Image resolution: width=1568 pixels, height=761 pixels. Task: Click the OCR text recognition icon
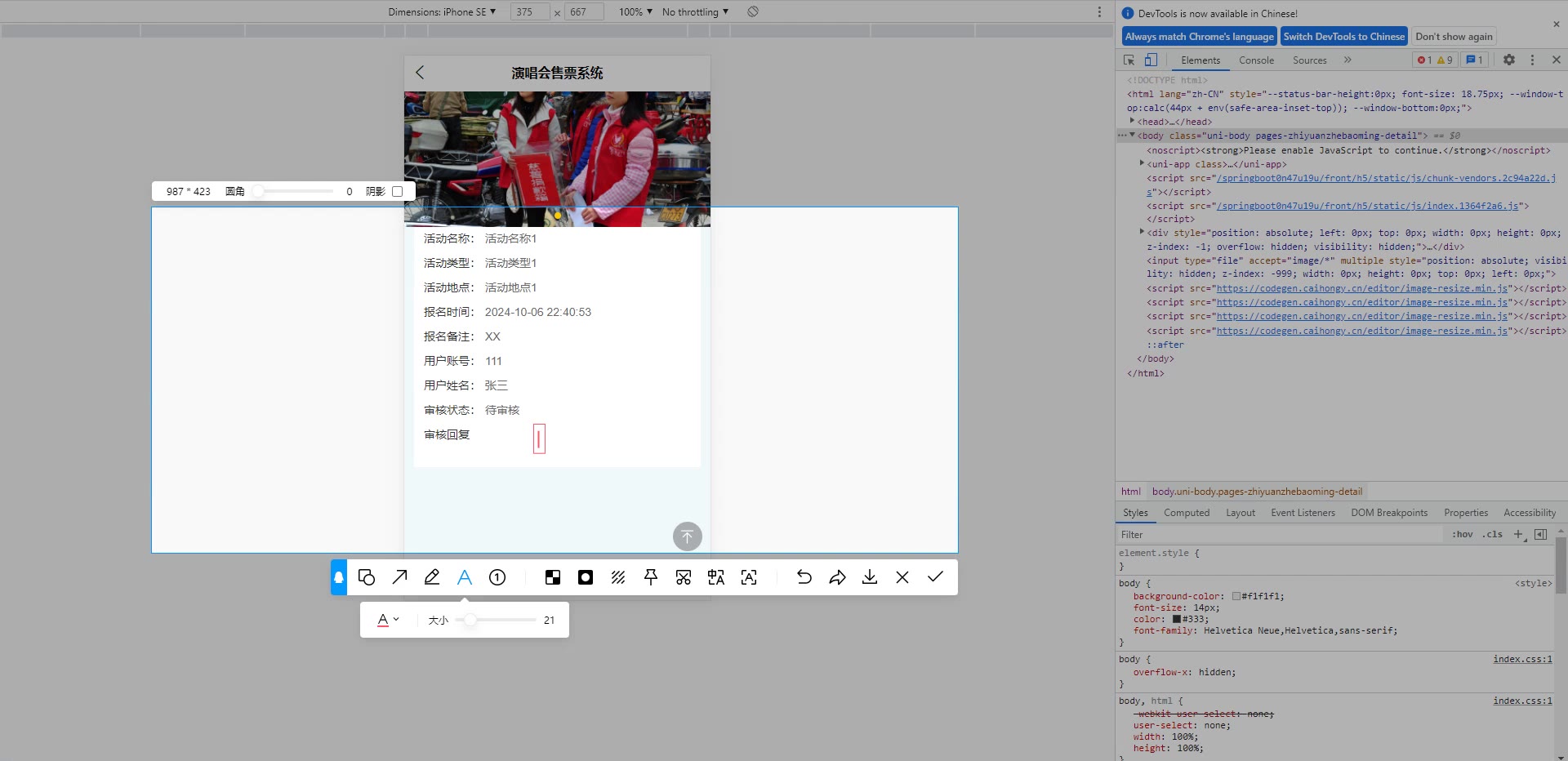pyautogui.click(x=749, y=577)
